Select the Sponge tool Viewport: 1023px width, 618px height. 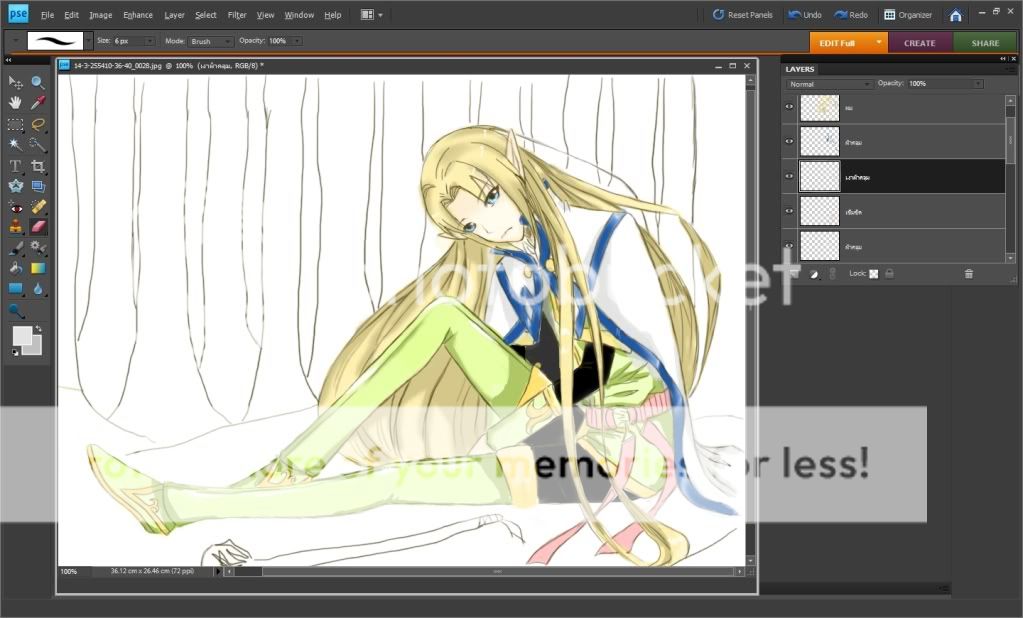click(x=16, y=311)
